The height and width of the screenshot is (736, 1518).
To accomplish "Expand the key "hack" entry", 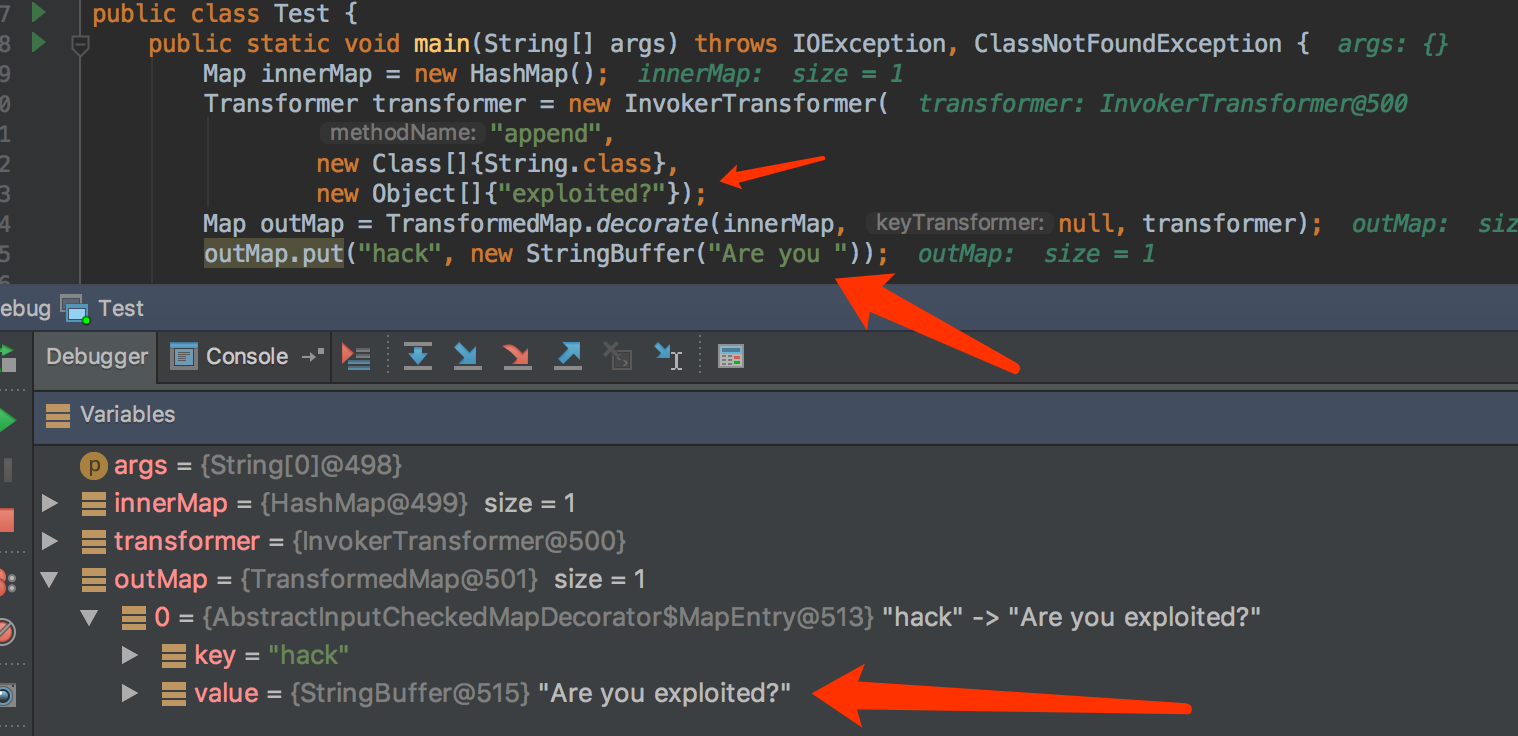I will point(129,655).
